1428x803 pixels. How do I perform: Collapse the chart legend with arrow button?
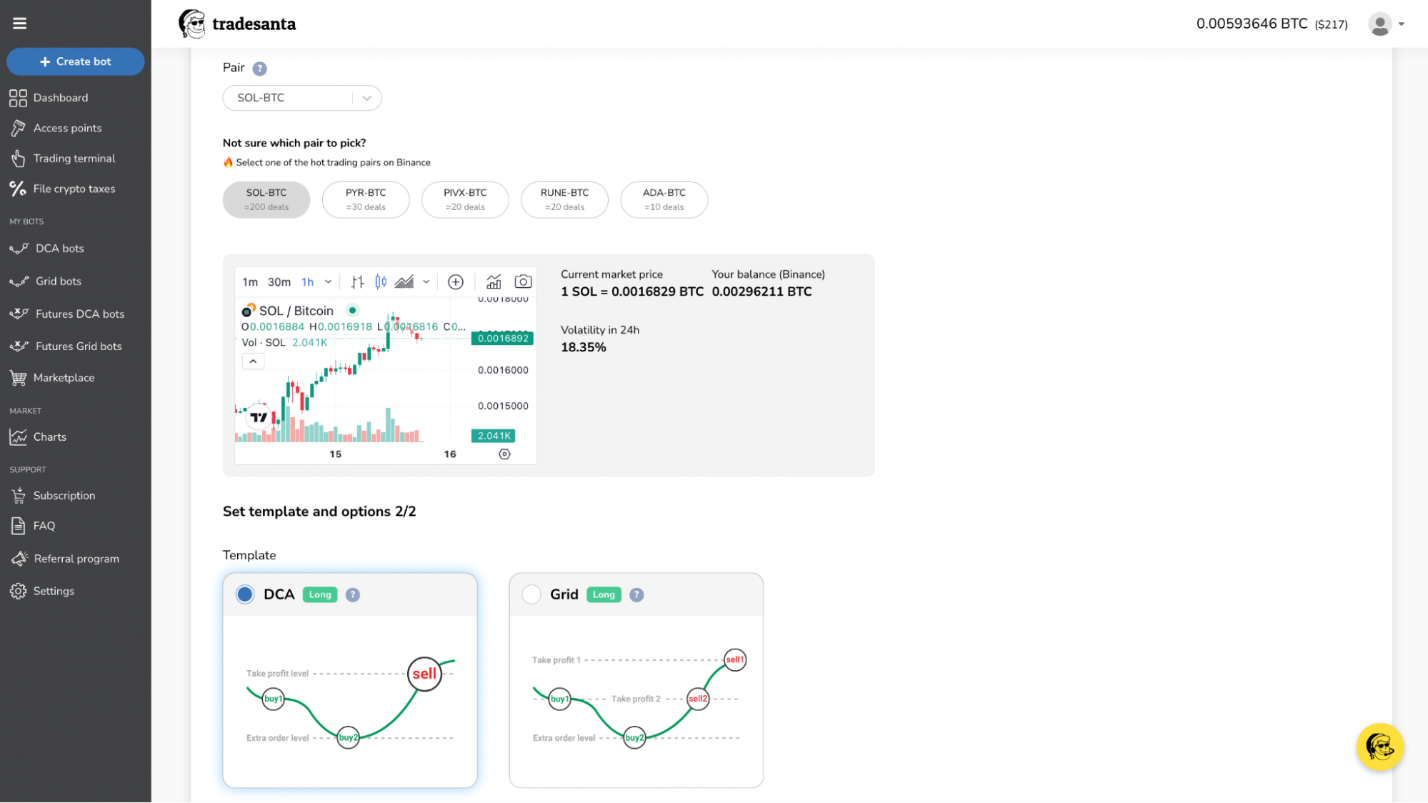click(252, 361)
